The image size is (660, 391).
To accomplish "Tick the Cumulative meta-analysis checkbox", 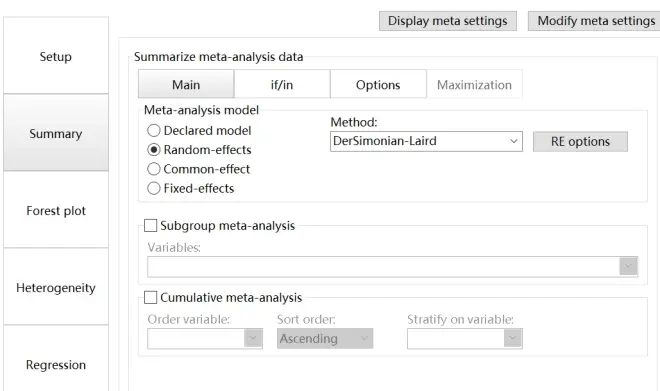I will pos(150,297).
